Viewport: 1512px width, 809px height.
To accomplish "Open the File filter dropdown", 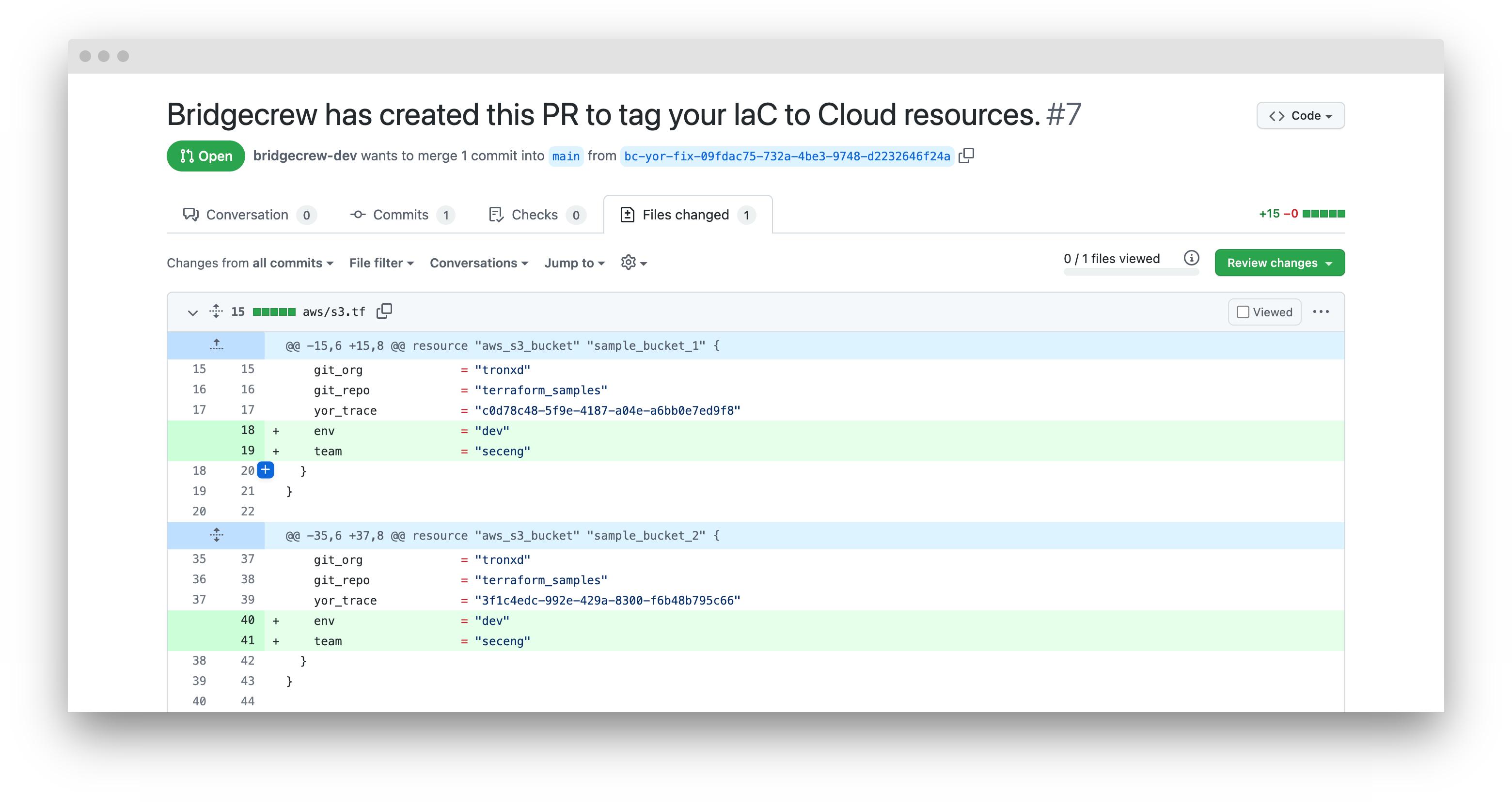I will click(x=381, y=263).
